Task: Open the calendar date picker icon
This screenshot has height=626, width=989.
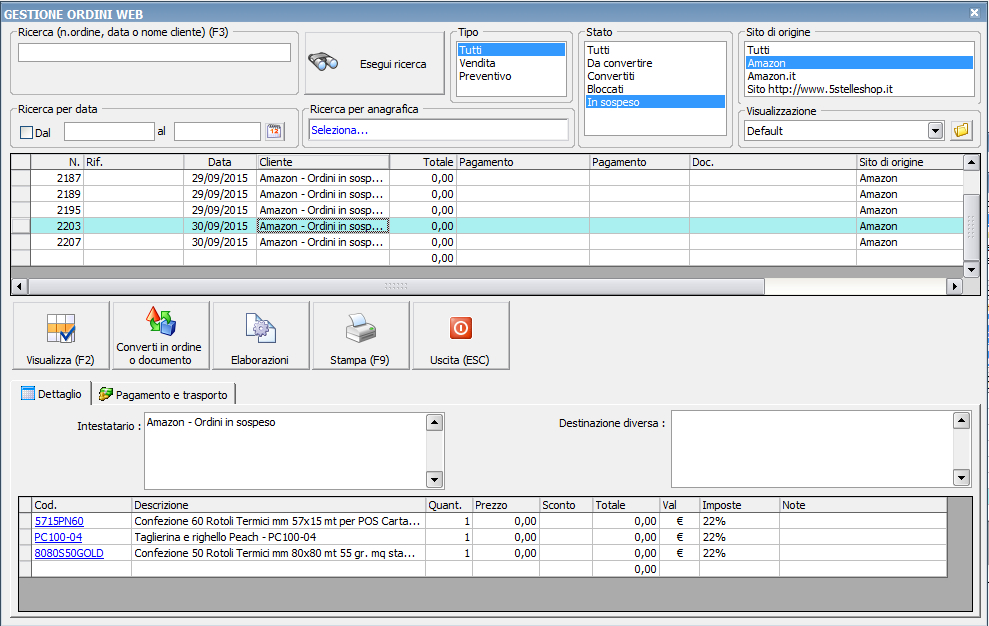Action: (x=274, y=131)
